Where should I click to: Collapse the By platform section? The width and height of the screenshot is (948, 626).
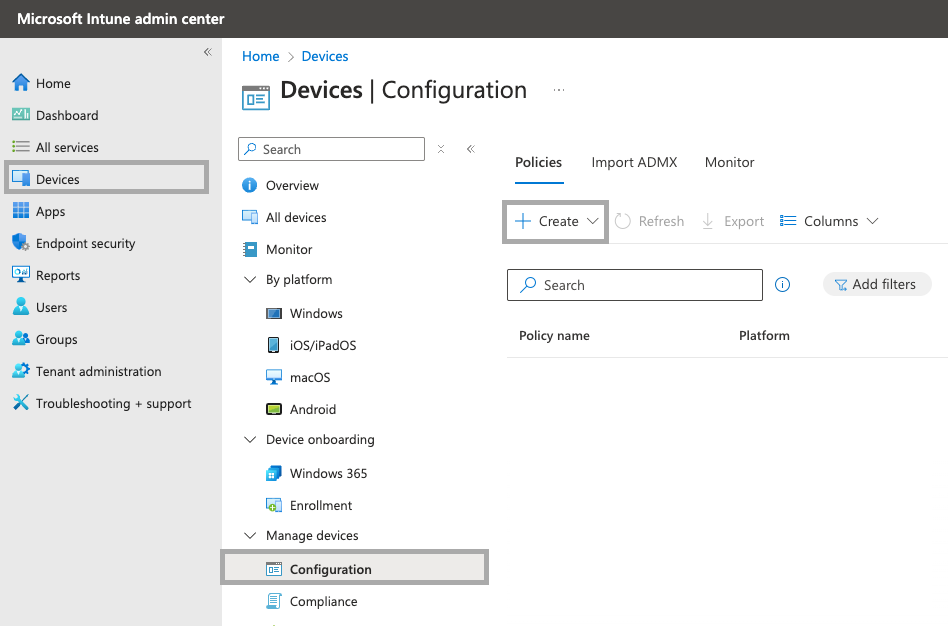[x=249, y=280]
